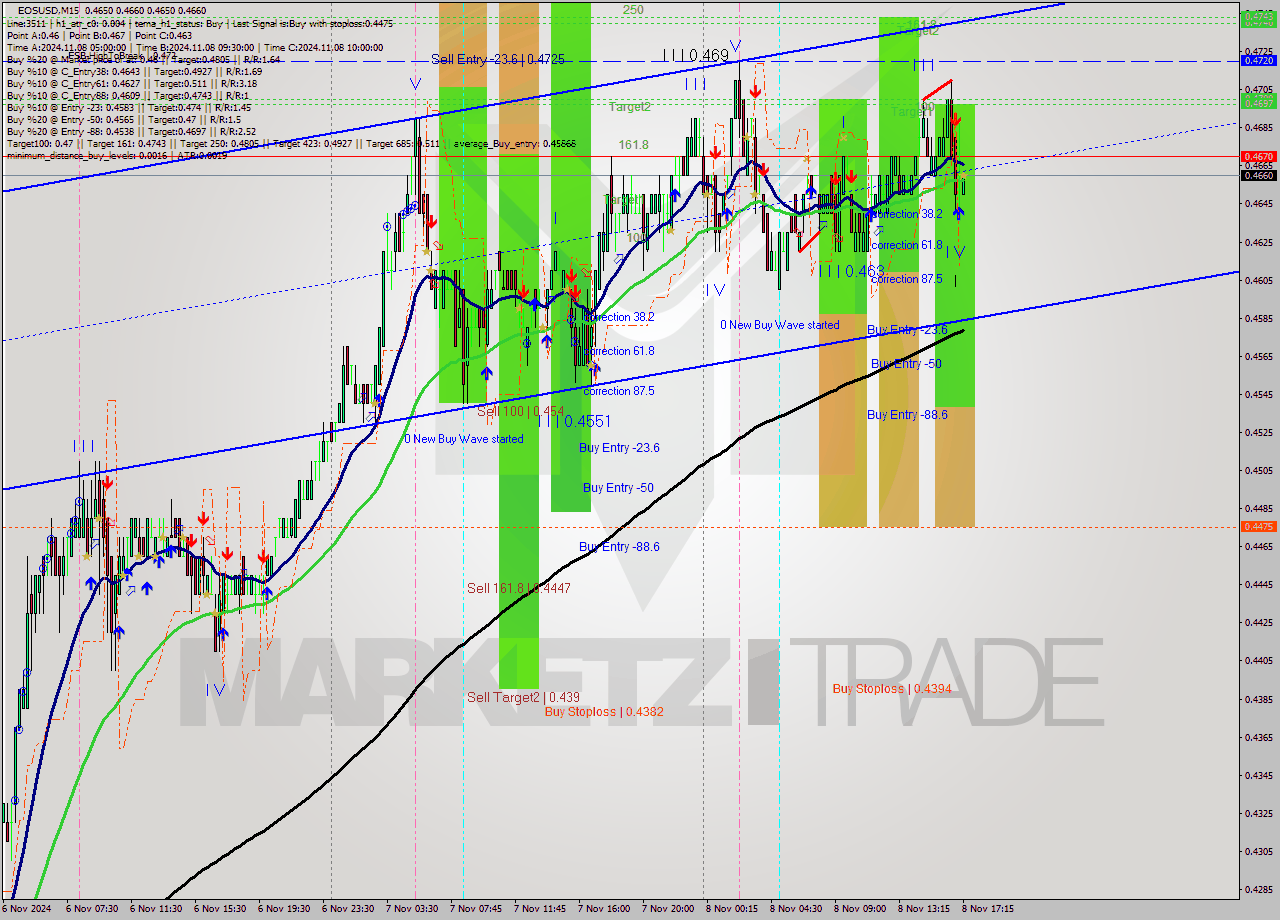Select the 'Buy %20 @ Entry -88: 0.4538' row
This screenshot has height=920, width=1280.
pyautogui.click(x=131, y=131)
